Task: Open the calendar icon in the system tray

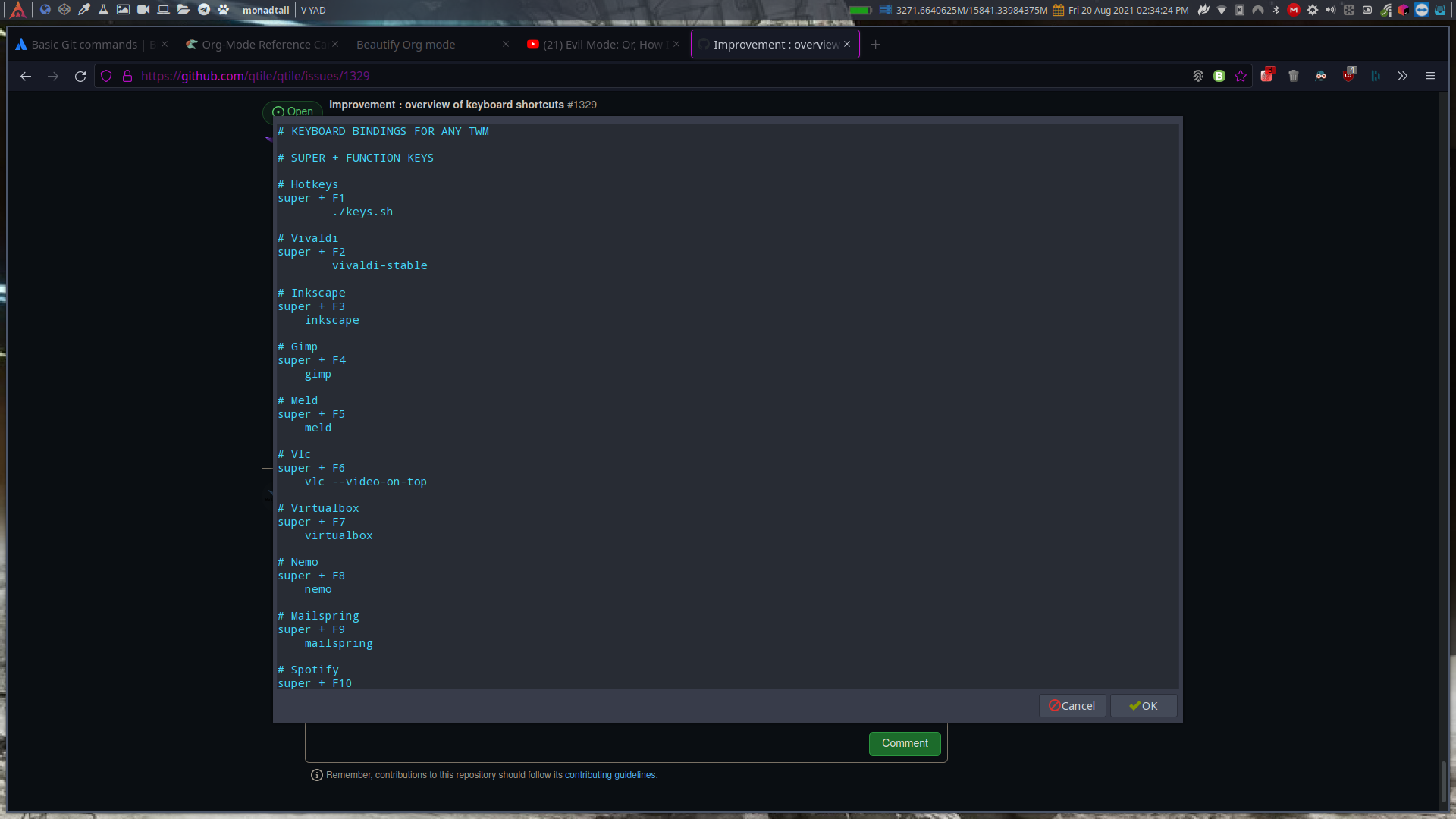Action: coord(1058,11)
